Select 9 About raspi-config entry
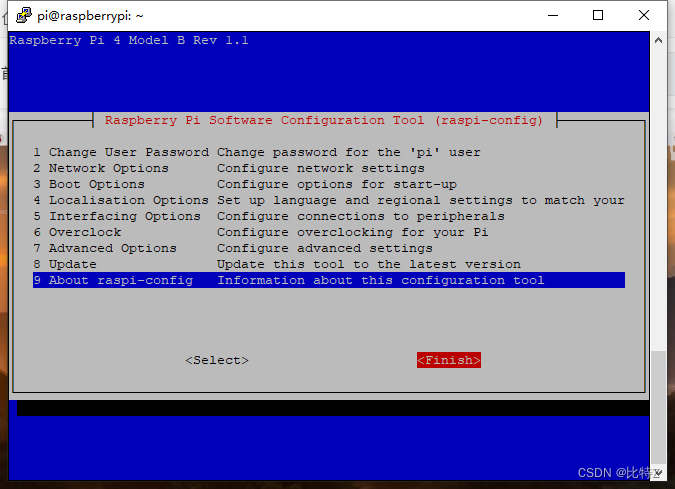The width and height of the screenshot is (675, 489). (x=329, y=280)
